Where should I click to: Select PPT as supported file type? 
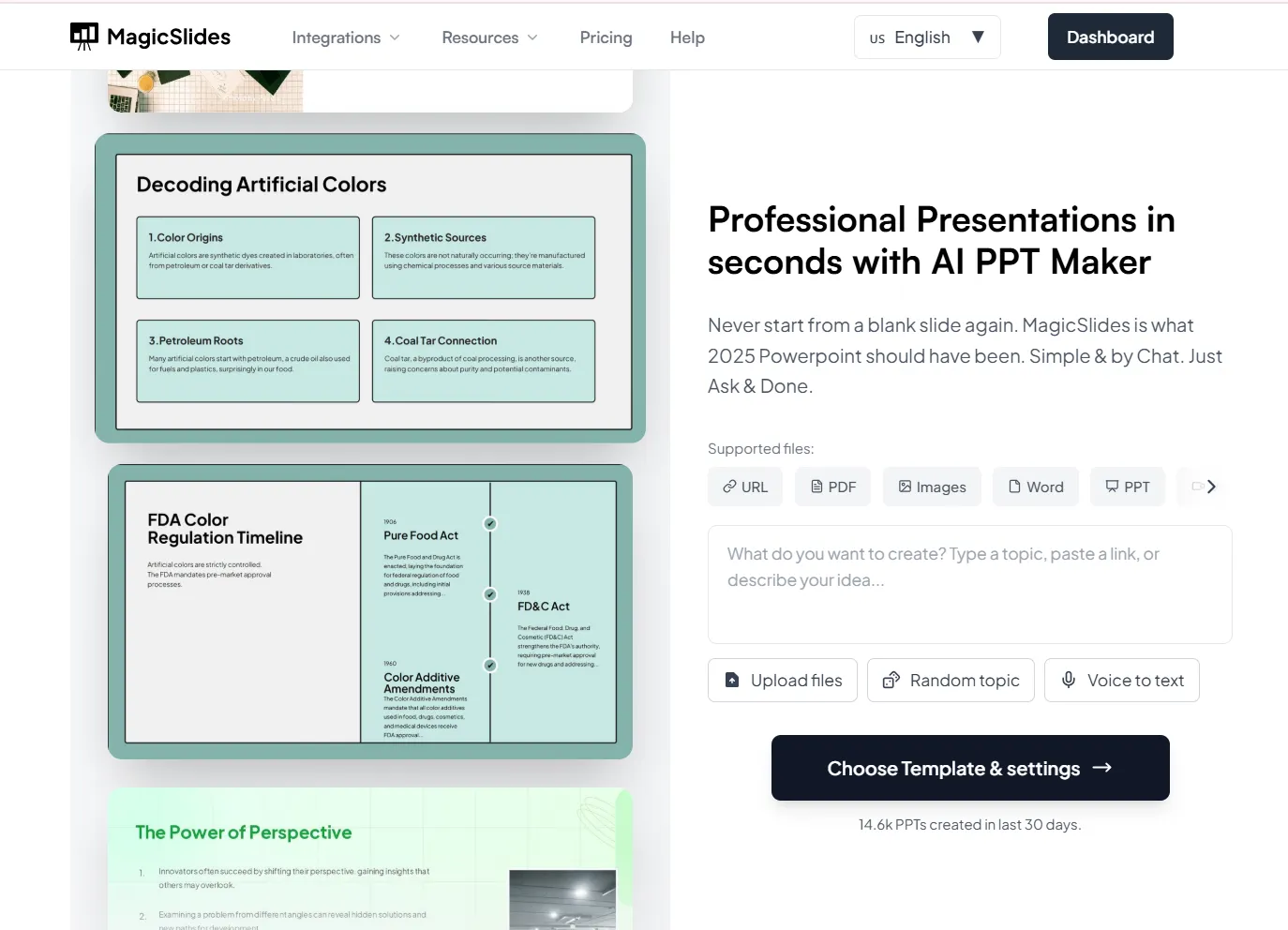pos(1128,487)
